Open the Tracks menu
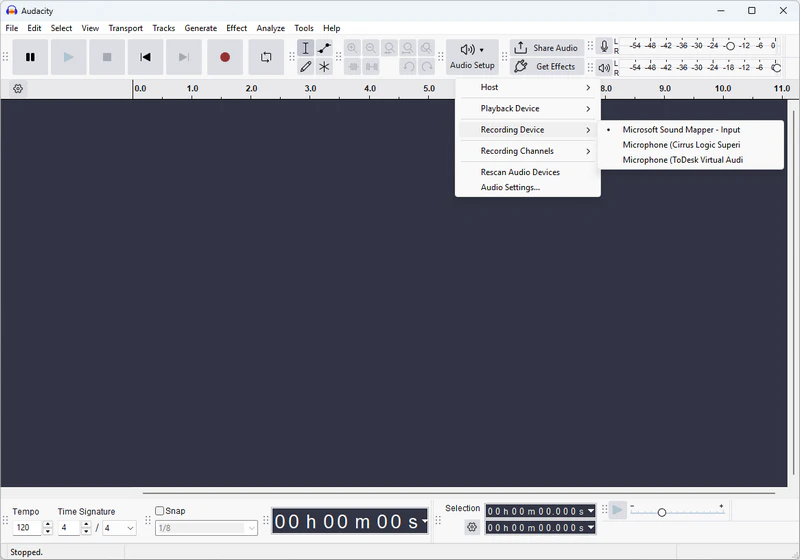Screen dimensions: 800x560 click(x=164, y=28)
